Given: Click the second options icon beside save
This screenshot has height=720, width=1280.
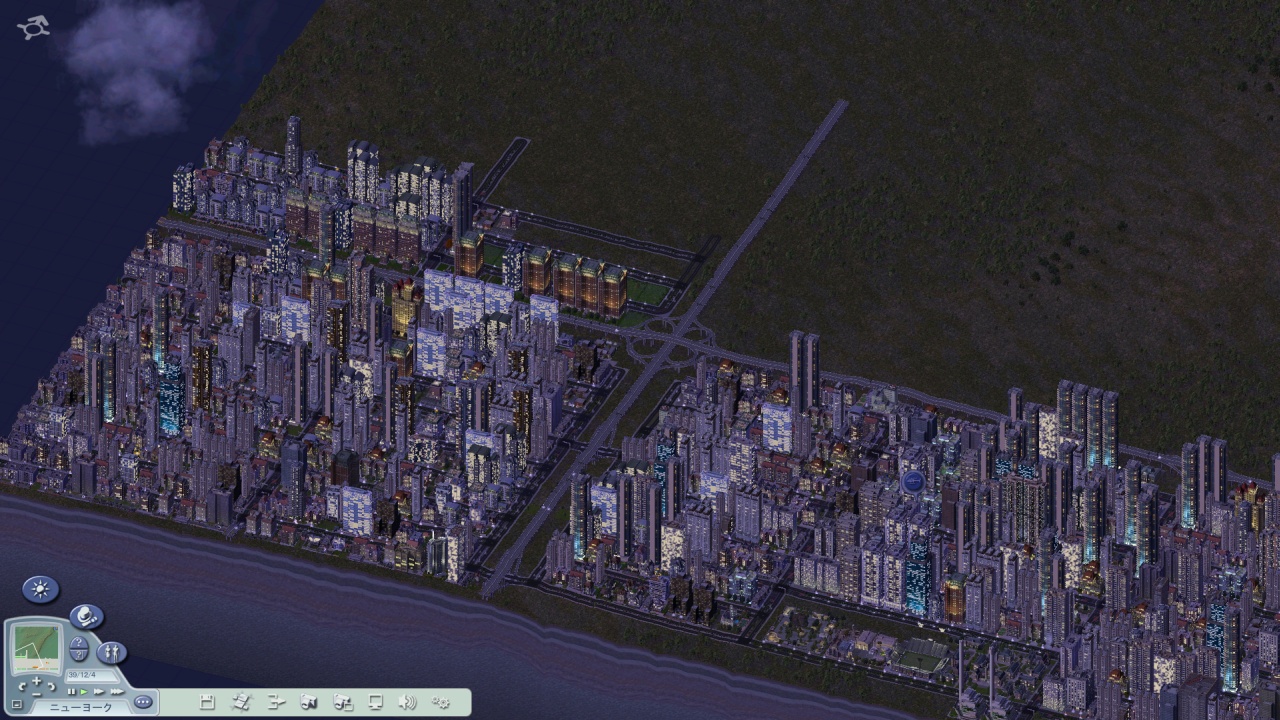Looking at the screenshot, I should (x=241, y=702).
